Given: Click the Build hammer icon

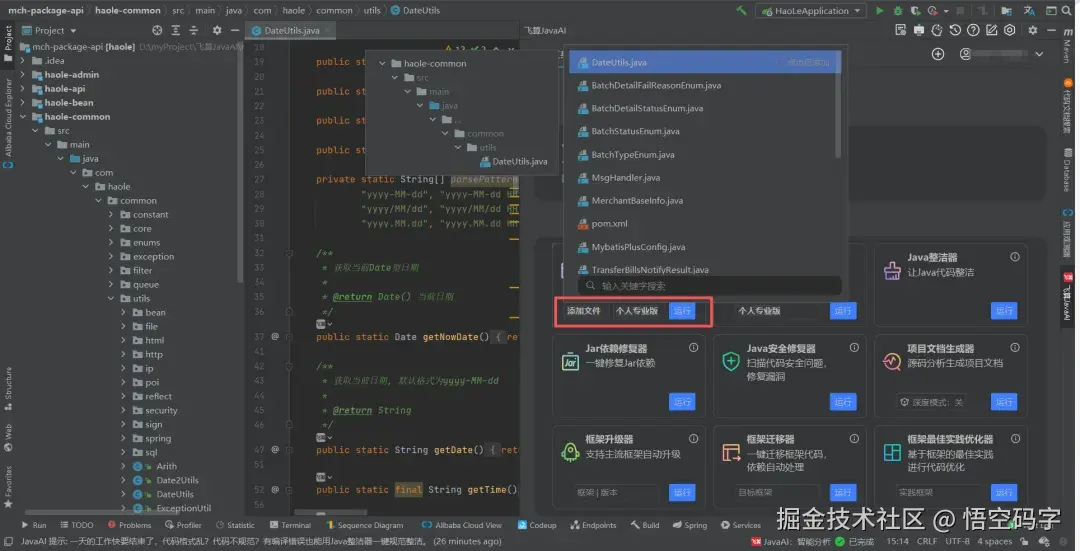Looking at the screenshot, I should click(x=741, y=10).
